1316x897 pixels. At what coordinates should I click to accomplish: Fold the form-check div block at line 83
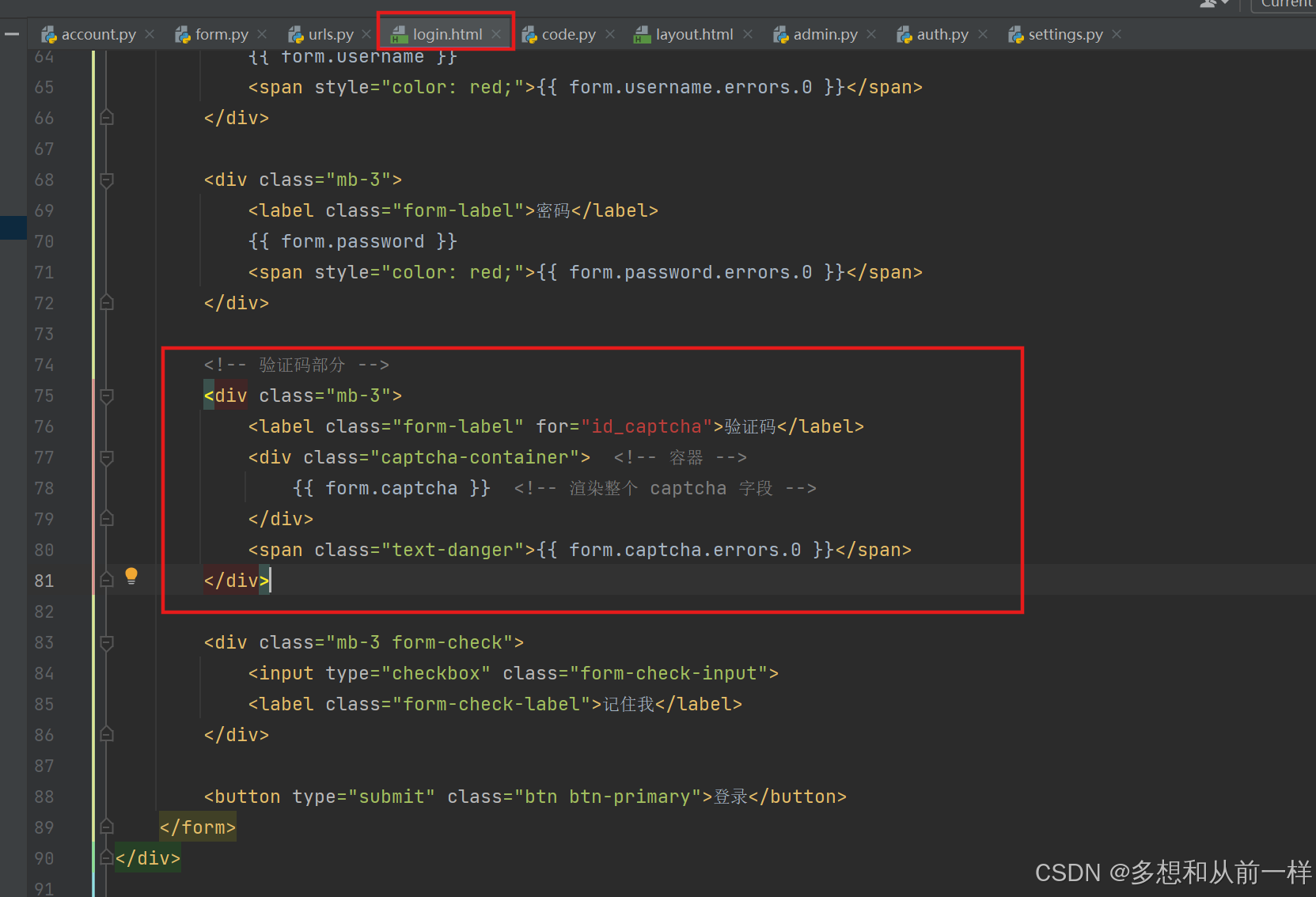(105, 642)
